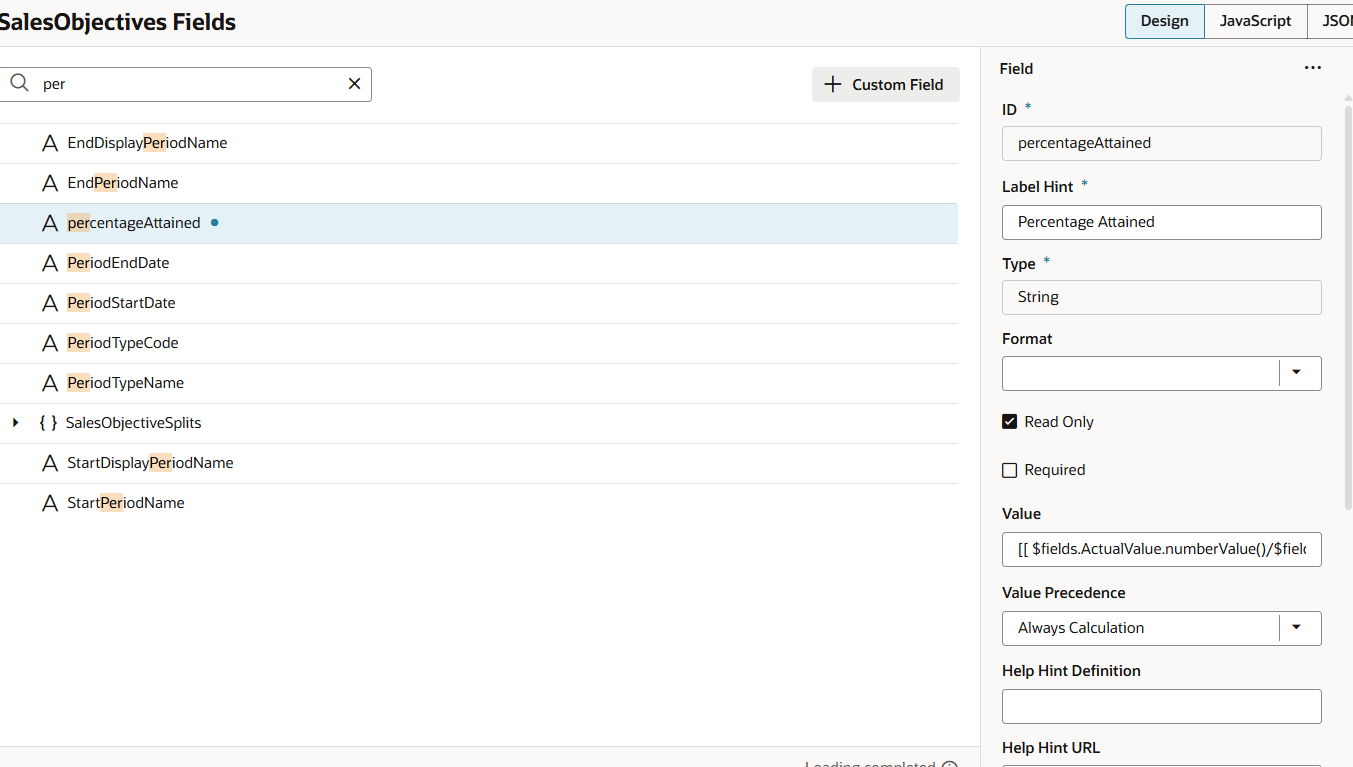Viewport: 1353px width, 767px height.
Task: Click the Type field showing String
Action: pos(1162,297)
